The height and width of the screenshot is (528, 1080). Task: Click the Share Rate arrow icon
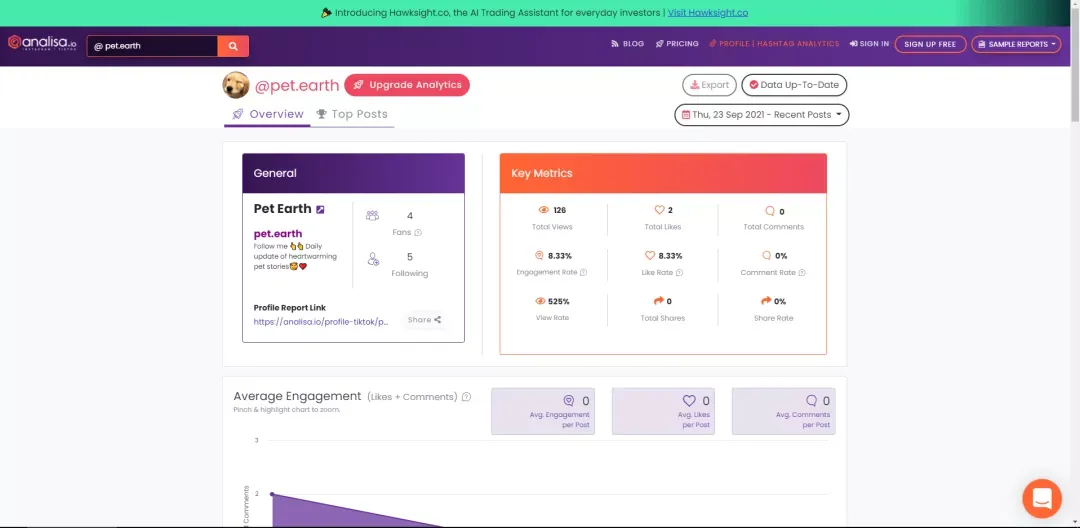[x=766, y=301]
